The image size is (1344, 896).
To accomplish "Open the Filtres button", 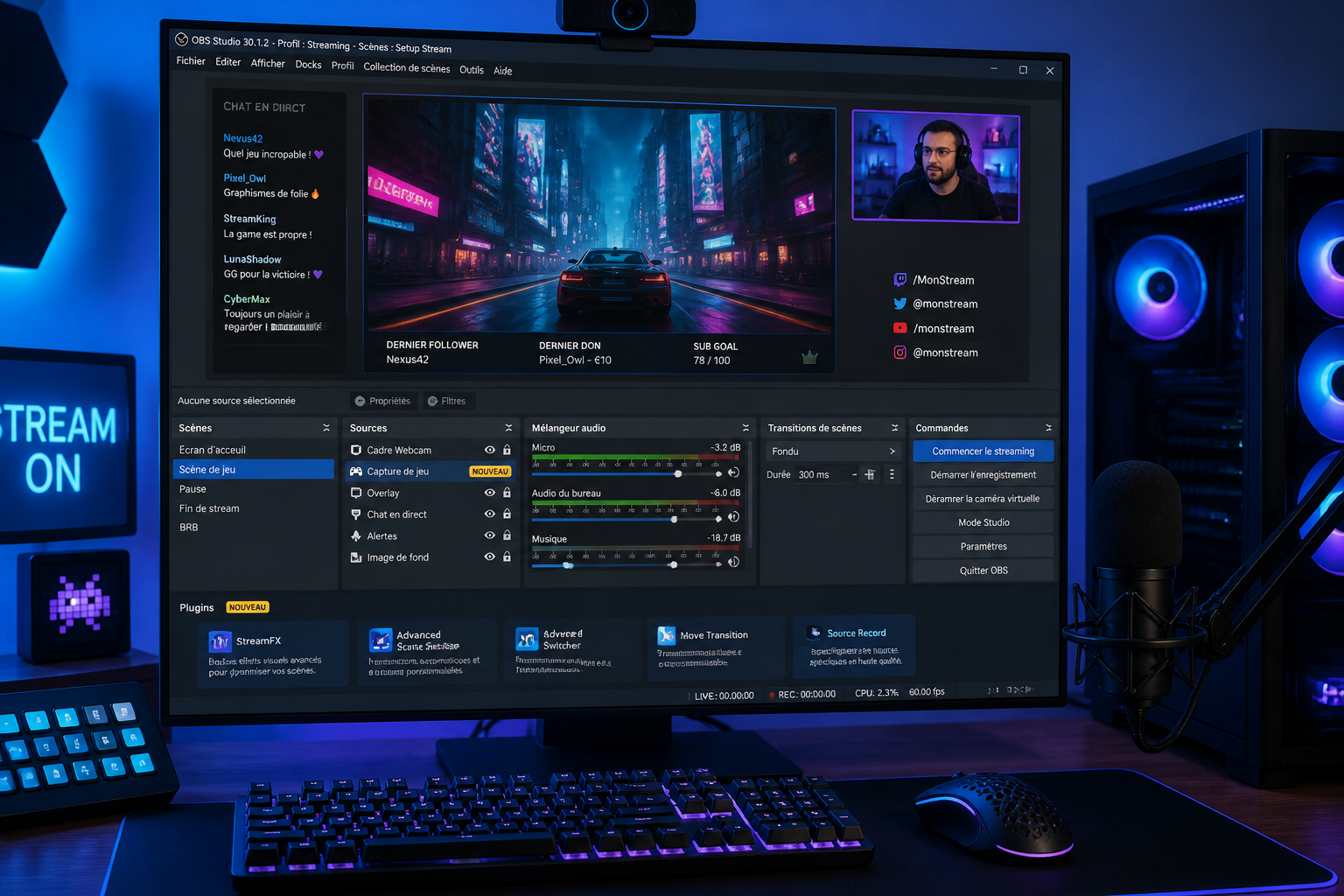I will pos(448,401).
